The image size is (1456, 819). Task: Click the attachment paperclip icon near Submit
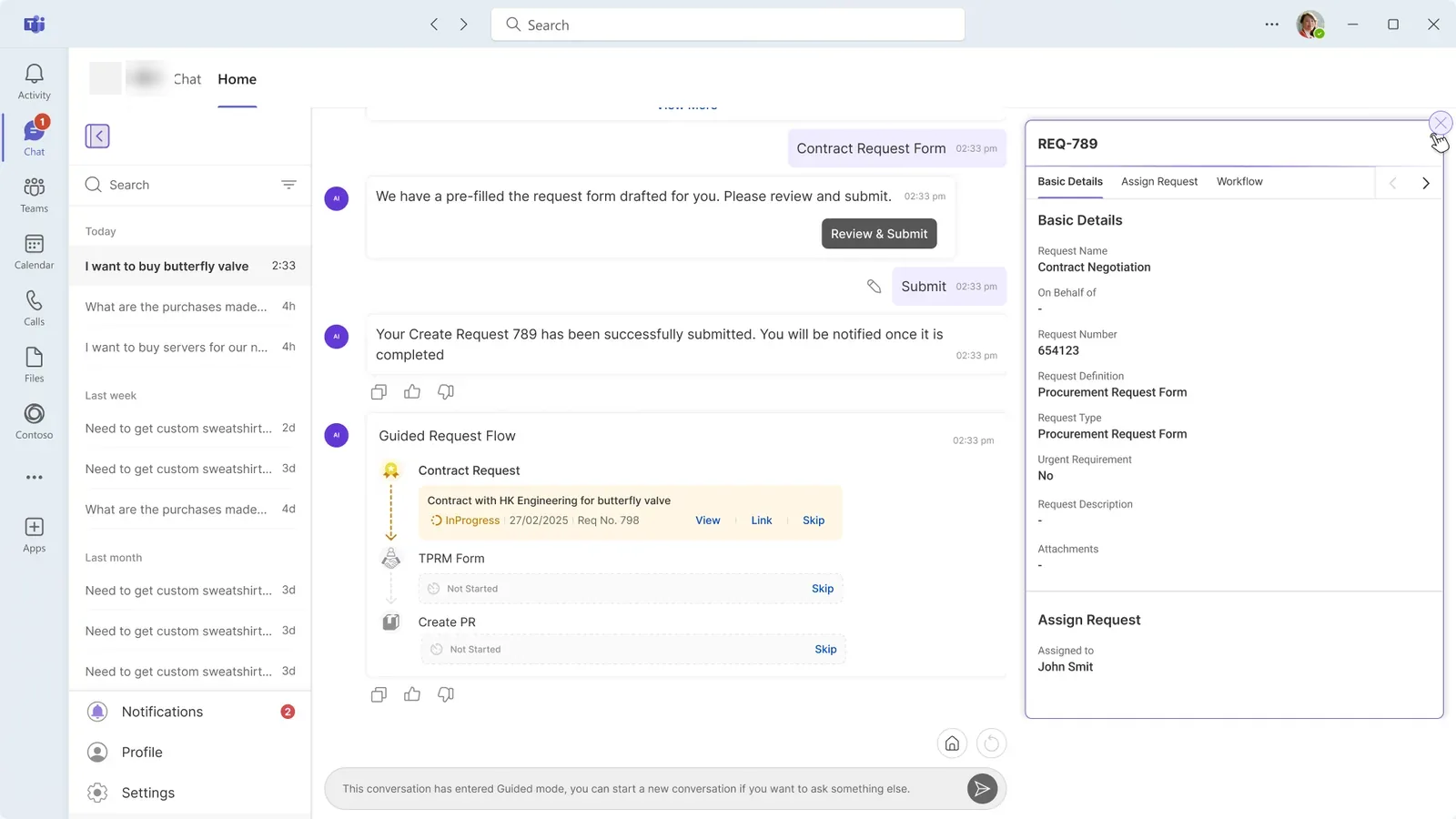click(x=874, y=287)
